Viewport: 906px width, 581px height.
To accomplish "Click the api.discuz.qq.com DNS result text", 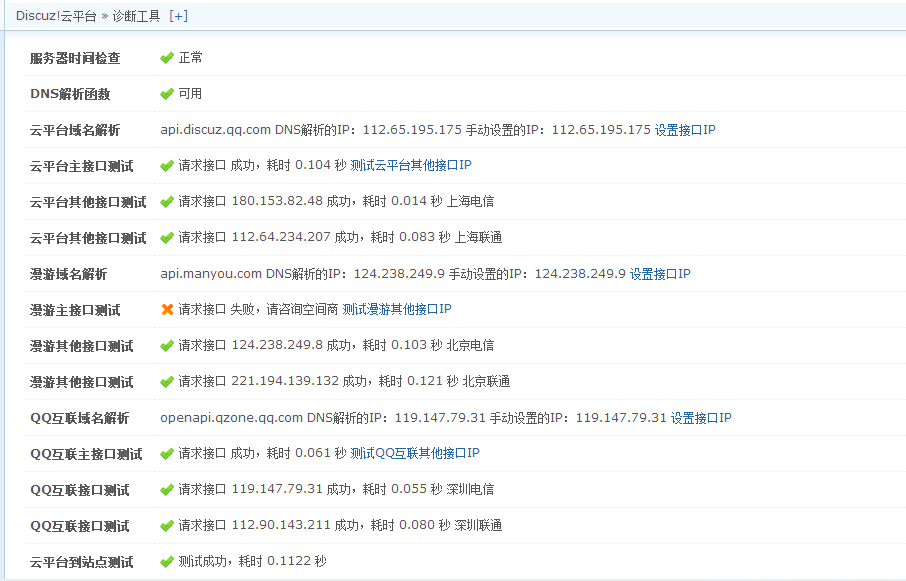I will pyautogui.click(x=406, y=130).
